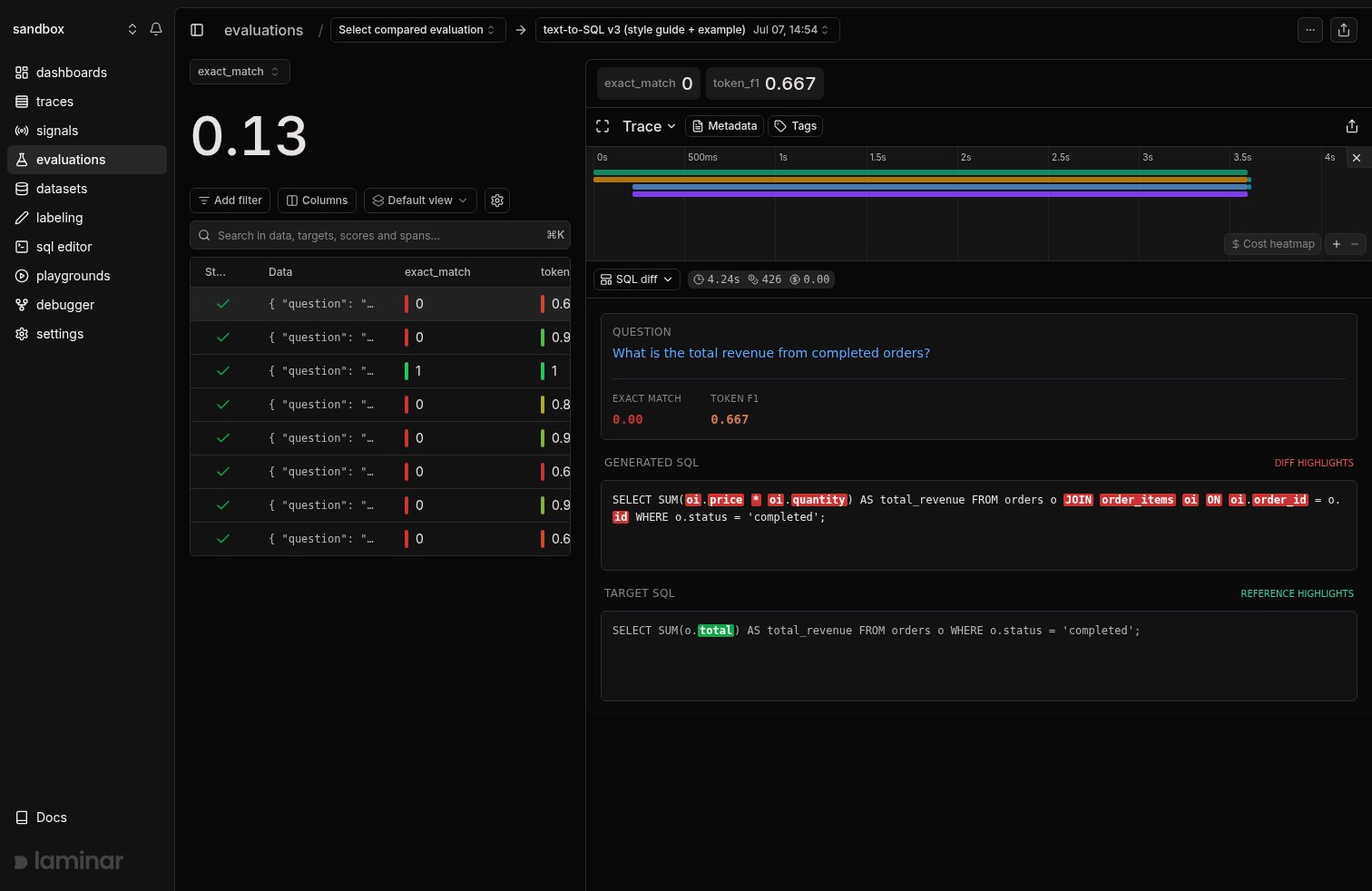The image size is (1372, 891).
Task: Click the exact_match column header
Action: pyautogui.click(x=437, y=272)
